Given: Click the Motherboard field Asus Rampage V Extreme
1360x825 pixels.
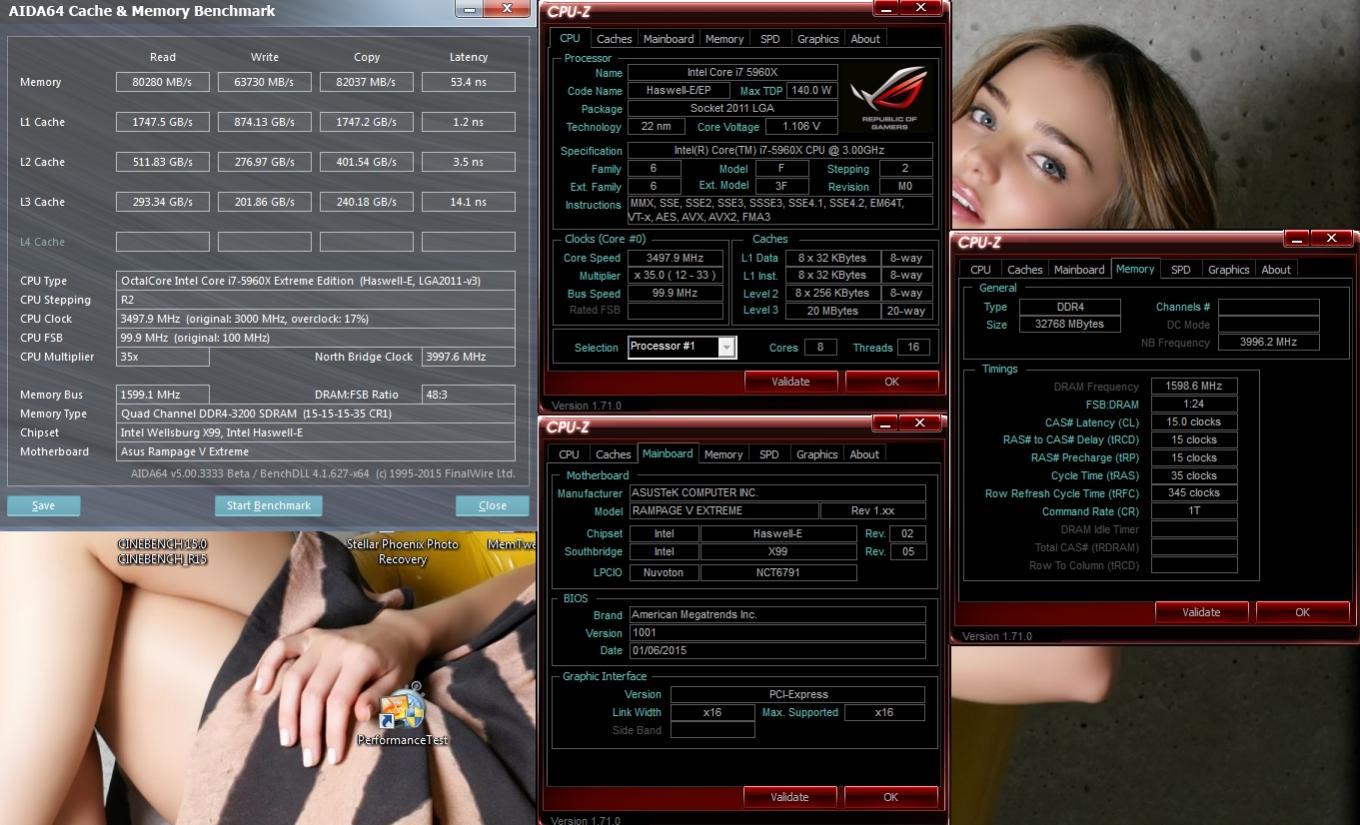Looking at the screenshot, I should click(316, 452).
